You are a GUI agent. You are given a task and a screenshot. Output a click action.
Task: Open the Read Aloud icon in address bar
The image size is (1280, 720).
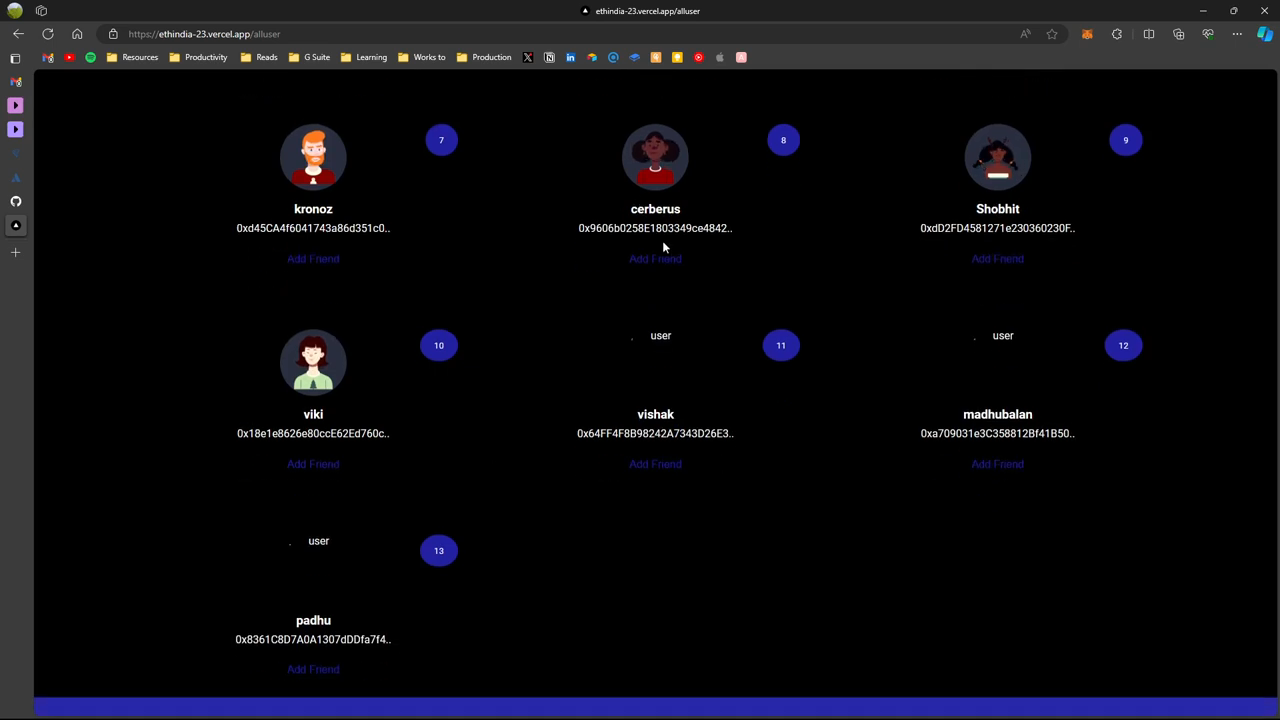coord(1025,34)
